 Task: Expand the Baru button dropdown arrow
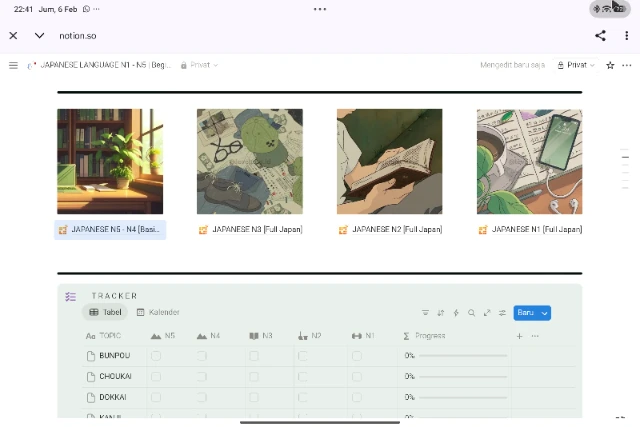point(545,313)
